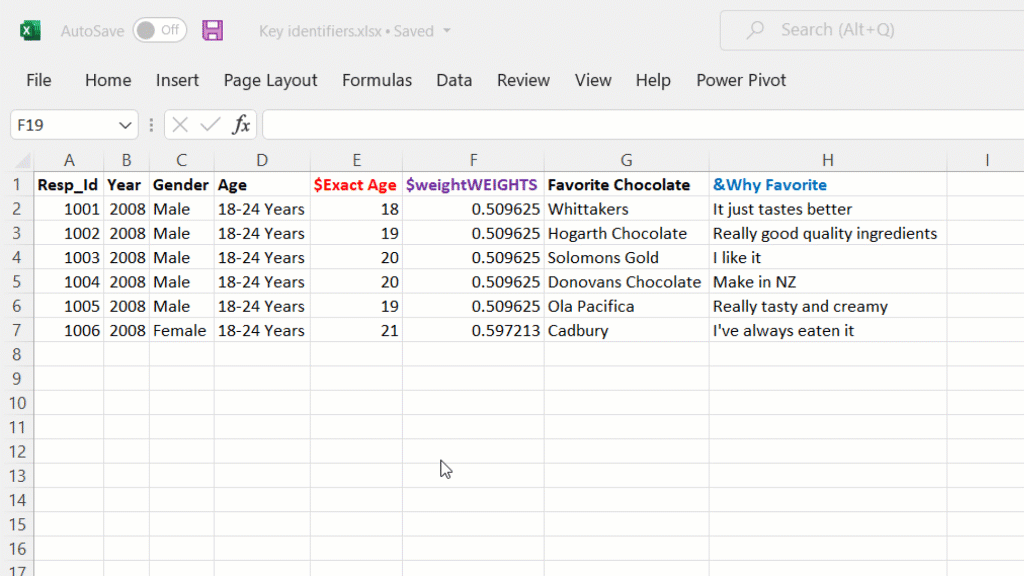Select row 12 header
Screen dimensions: 1024x576
(x=17, y=452)
